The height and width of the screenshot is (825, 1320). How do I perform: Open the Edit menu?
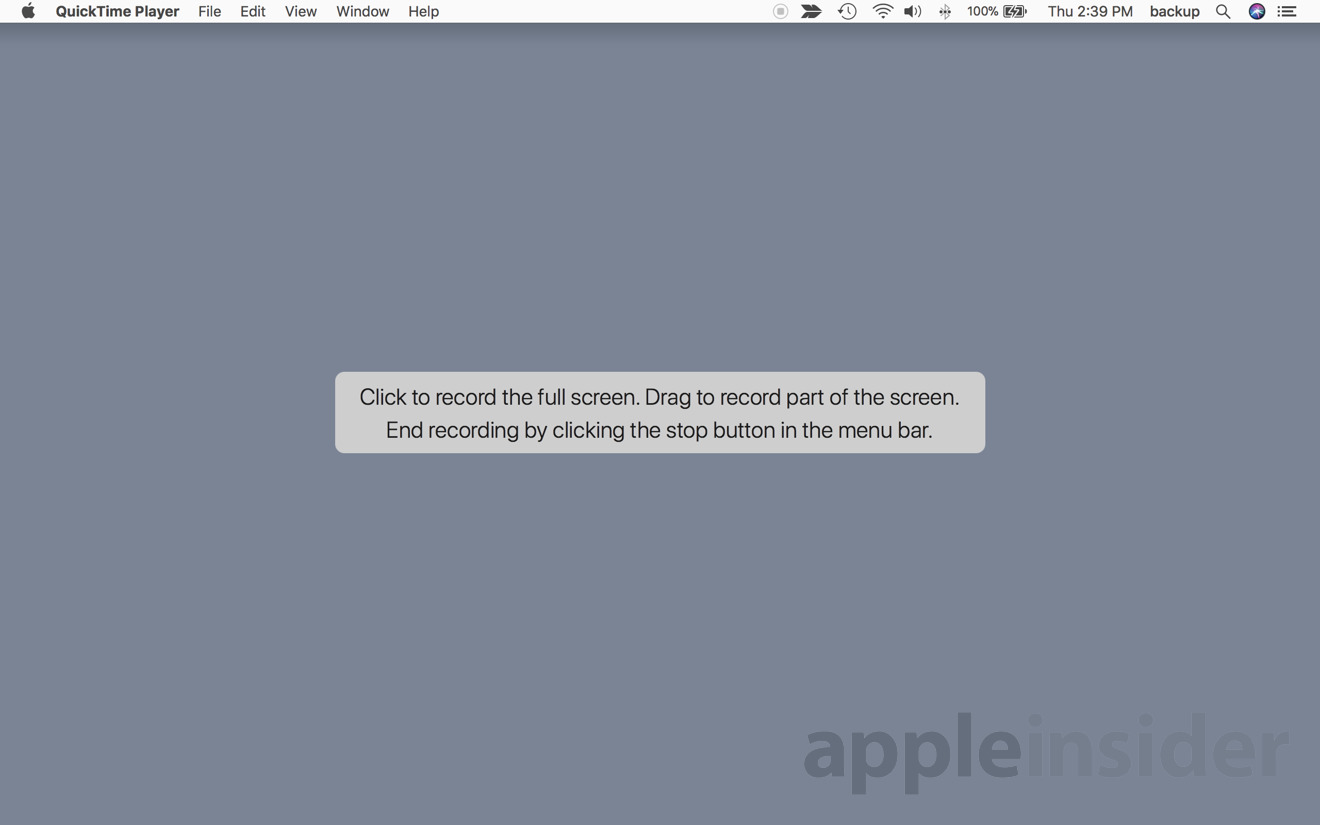(252, 11)
